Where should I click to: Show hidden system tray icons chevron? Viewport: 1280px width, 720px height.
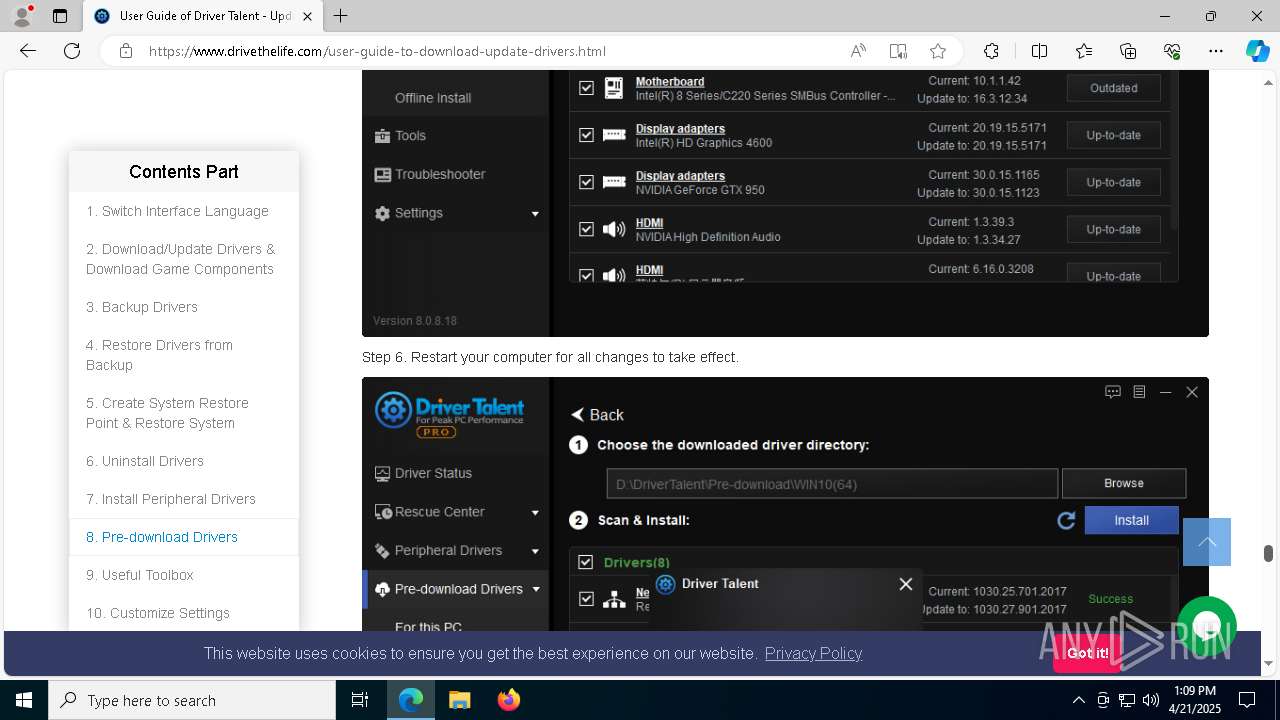tap(1079, 700)
